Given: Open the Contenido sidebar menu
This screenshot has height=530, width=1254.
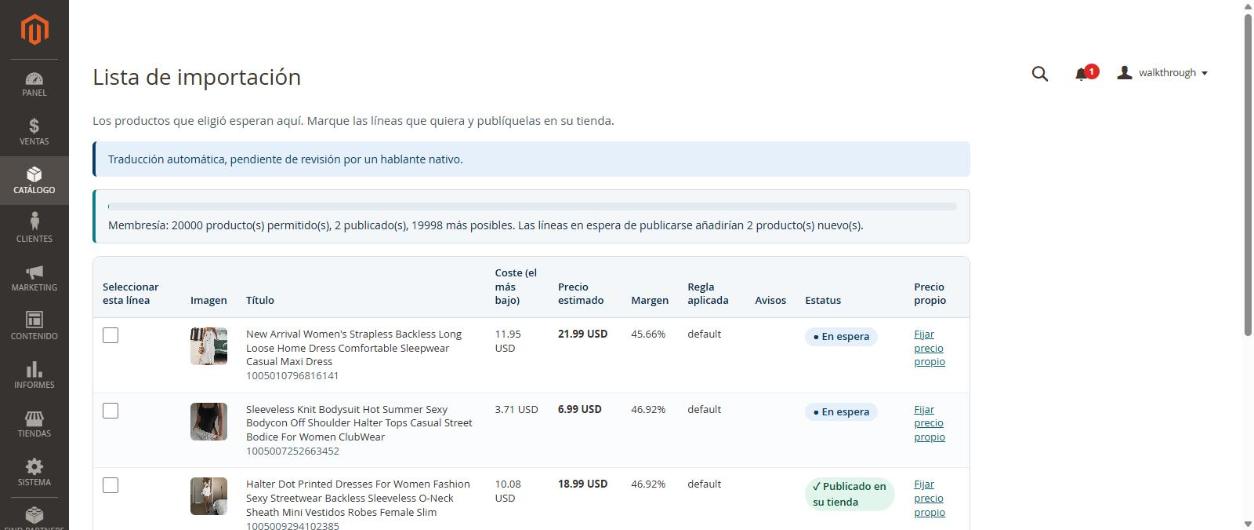Looking at the screenshot, I should pos(34,327).
